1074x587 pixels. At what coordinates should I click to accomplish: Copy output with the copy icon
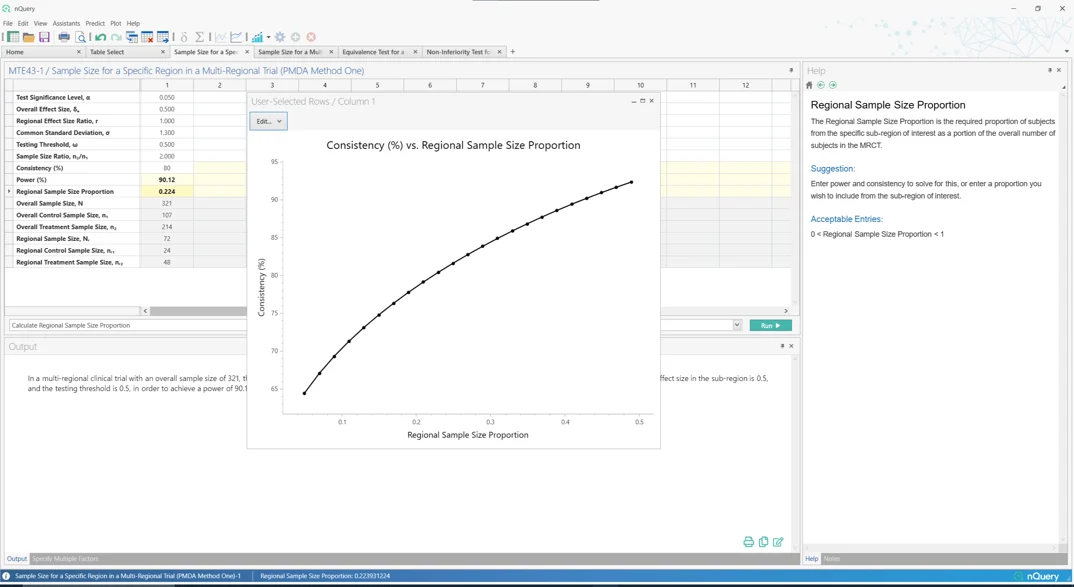tap(763, 542)
